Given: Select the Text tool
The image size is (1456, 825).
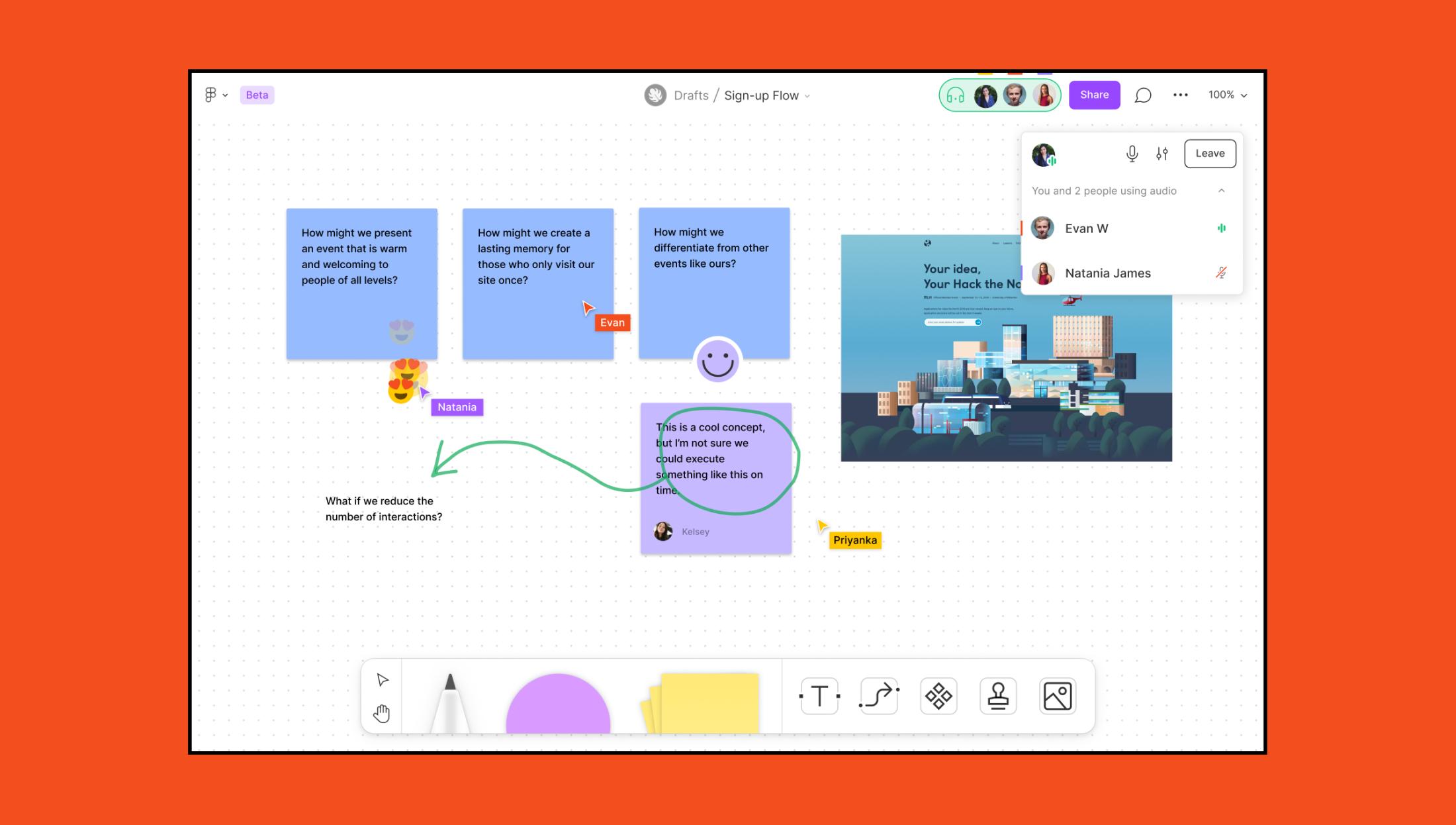Looking at the screenshot, I should [819, 696].
